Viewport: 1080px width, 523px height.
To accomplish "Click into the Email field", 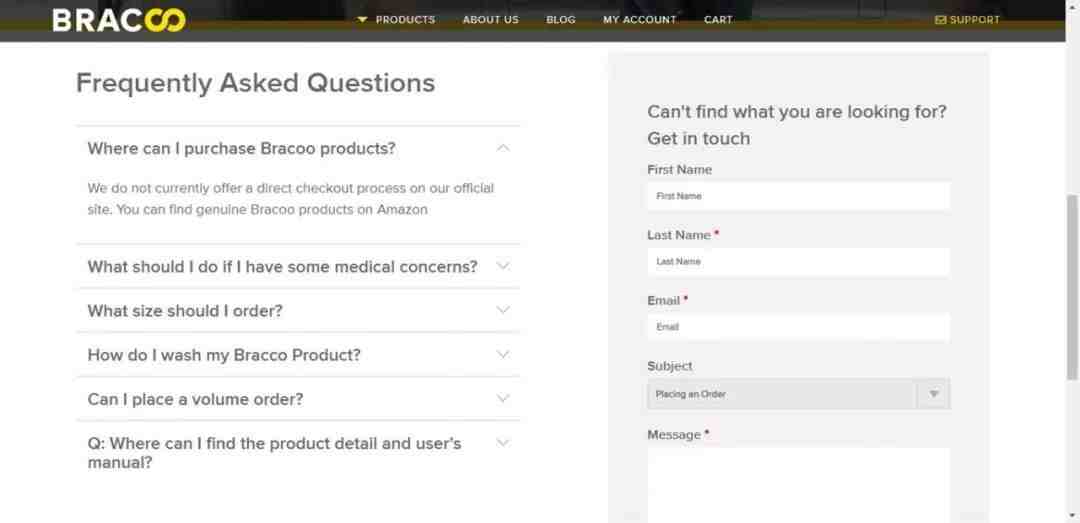I will click(x=798, y=327).
